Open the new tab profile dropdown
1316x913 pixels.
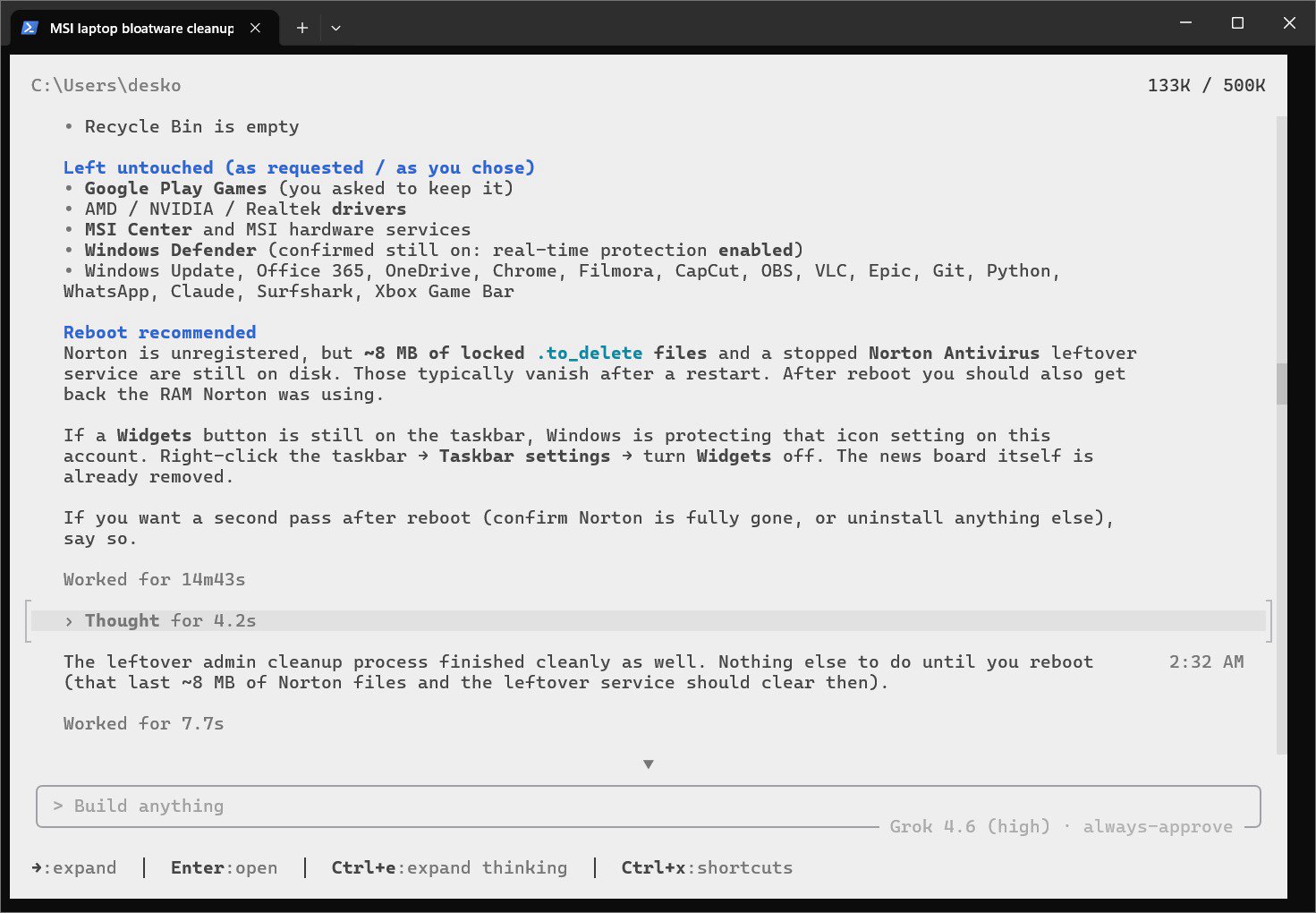(x=335, y=28)
